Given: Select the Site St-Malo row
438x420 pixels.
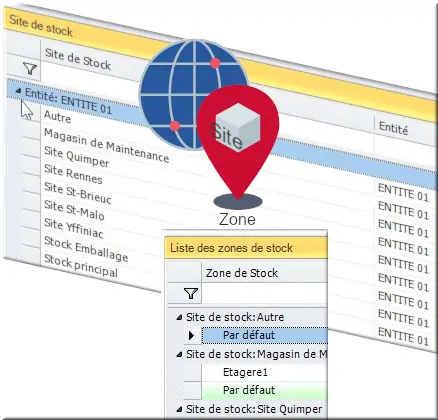Looking at the screenshot, I should (74, 210).
